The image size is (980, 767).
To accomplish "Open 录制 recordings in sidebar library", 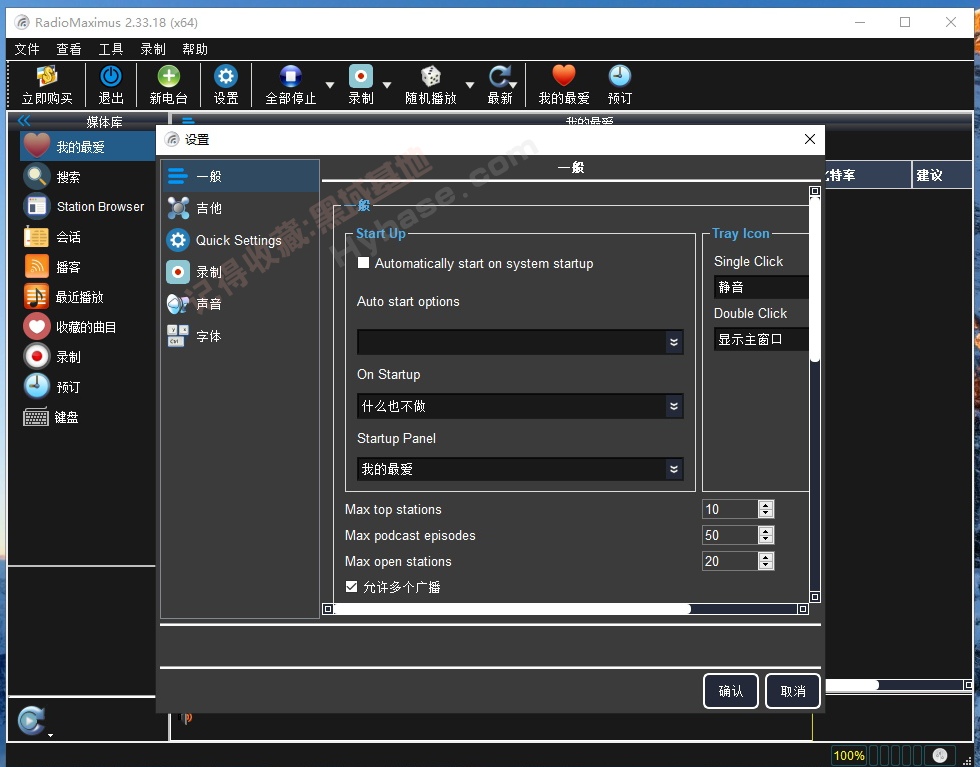I will 52,357.
